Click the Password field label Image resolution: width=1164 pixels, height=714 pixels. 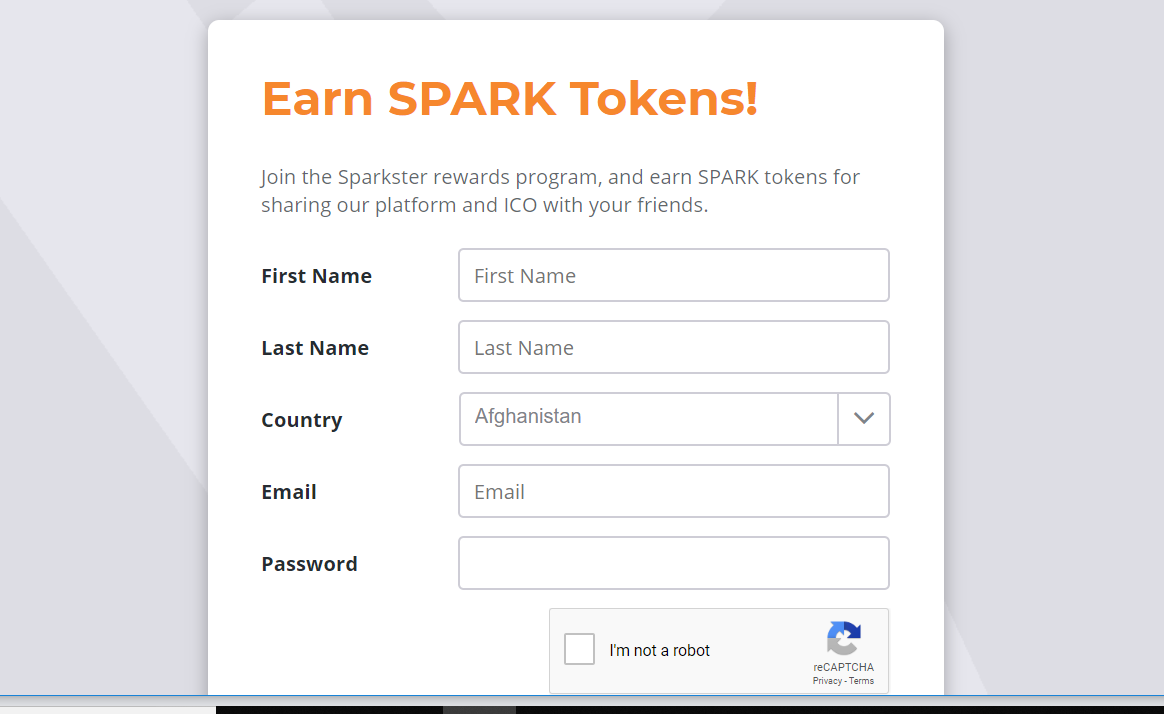[309, 564]
